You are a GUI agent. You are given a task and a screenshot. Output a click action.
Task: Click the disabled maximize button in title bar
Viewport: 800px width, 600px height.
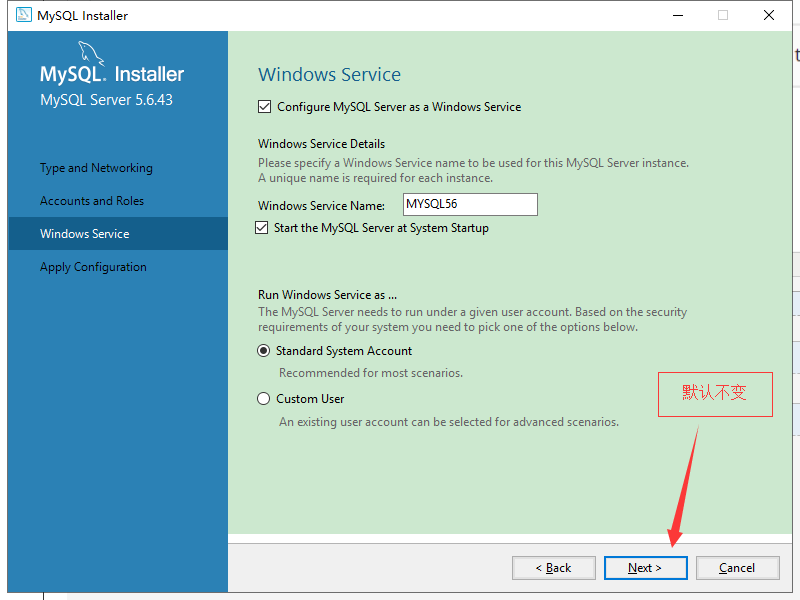pyautogui.click(x=723, y=15)
